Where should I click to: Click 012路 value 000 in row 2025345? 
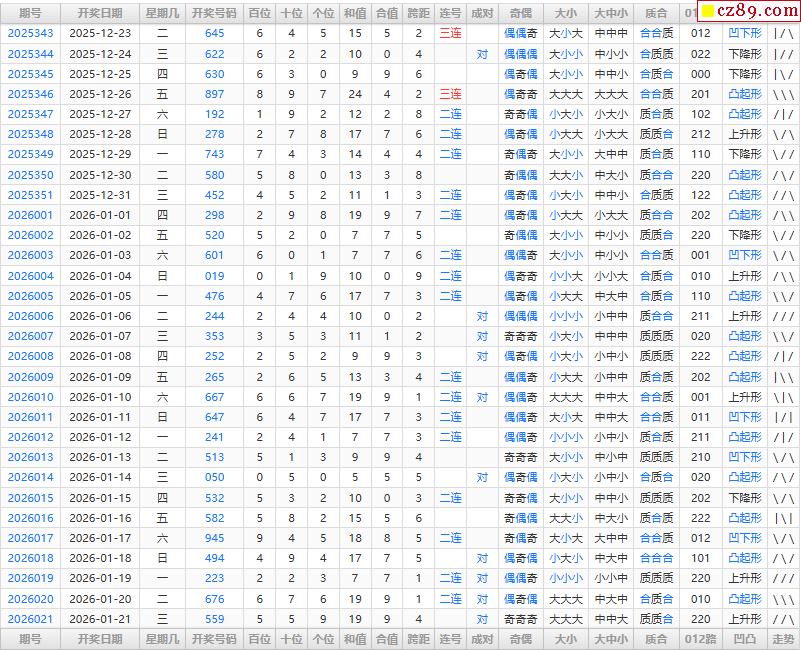point(700,74)
